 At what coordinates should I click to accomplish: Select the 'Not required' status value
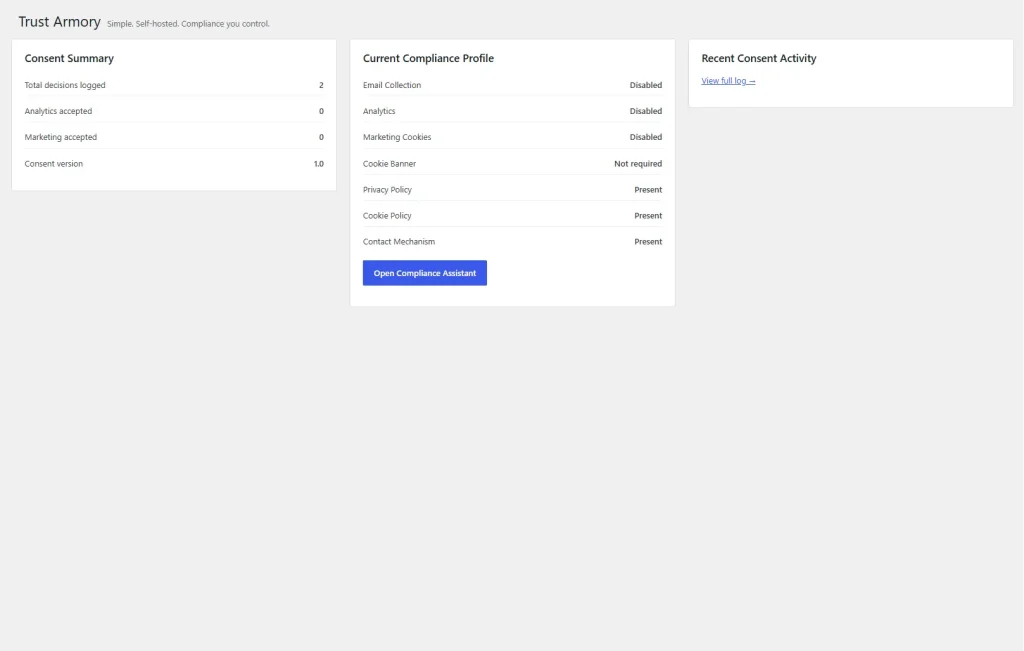638,164
